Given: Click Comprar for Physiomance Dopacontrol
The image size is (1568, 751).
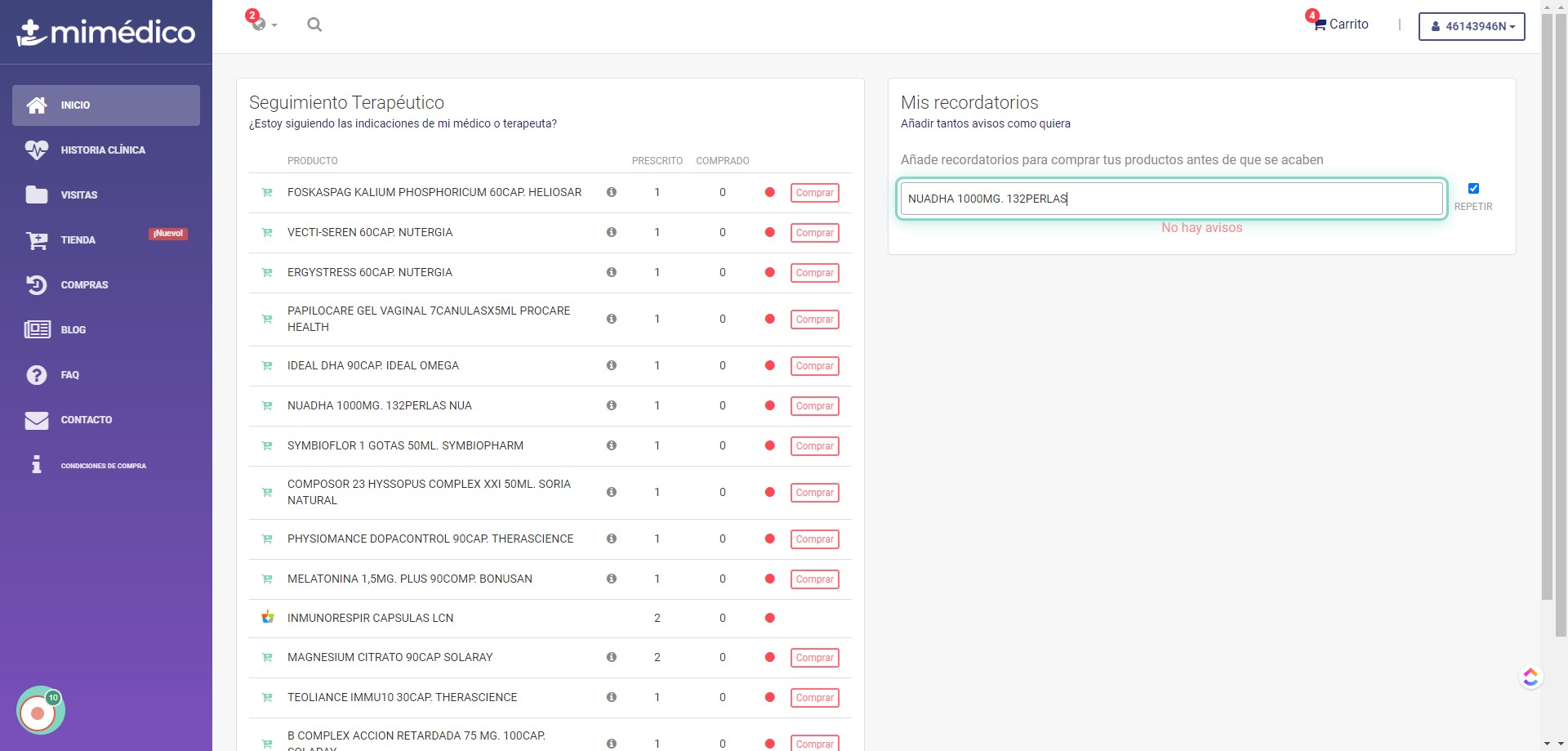Looking at the screenshot, I should click(814, 539).
